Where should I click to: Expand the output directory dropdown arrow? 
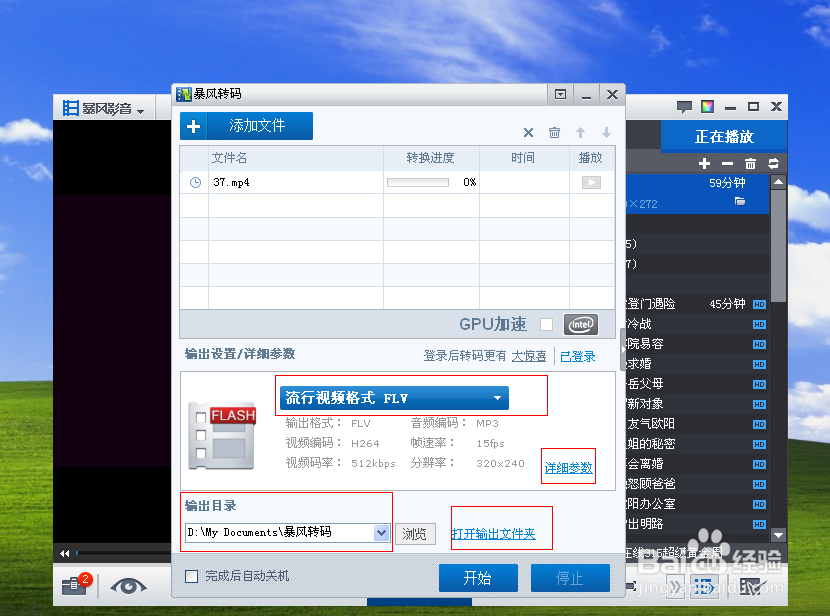point(381,532)
